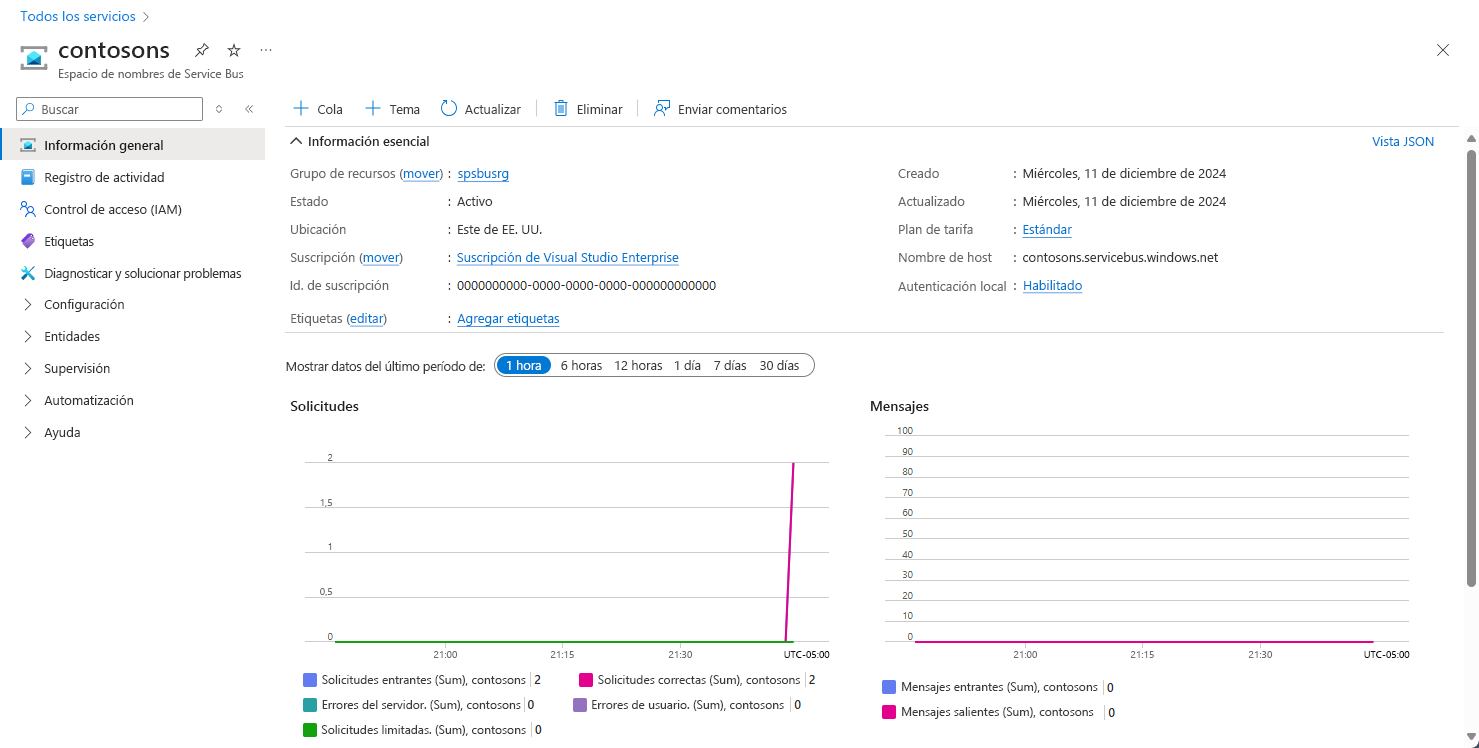Click mover link beside Grupo de recursos
Viewport: 1479px width, 748px height.
(x=421, y=173)
